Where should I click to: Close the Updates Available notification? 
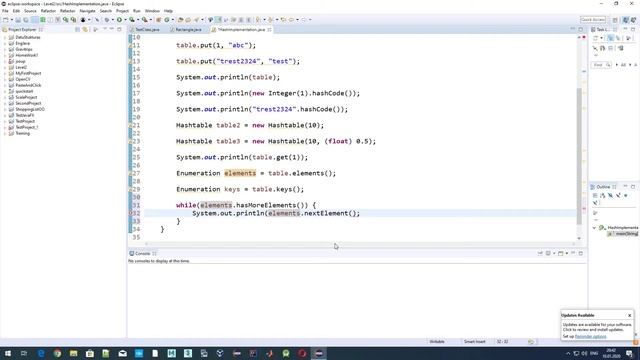tap(629, 316)
